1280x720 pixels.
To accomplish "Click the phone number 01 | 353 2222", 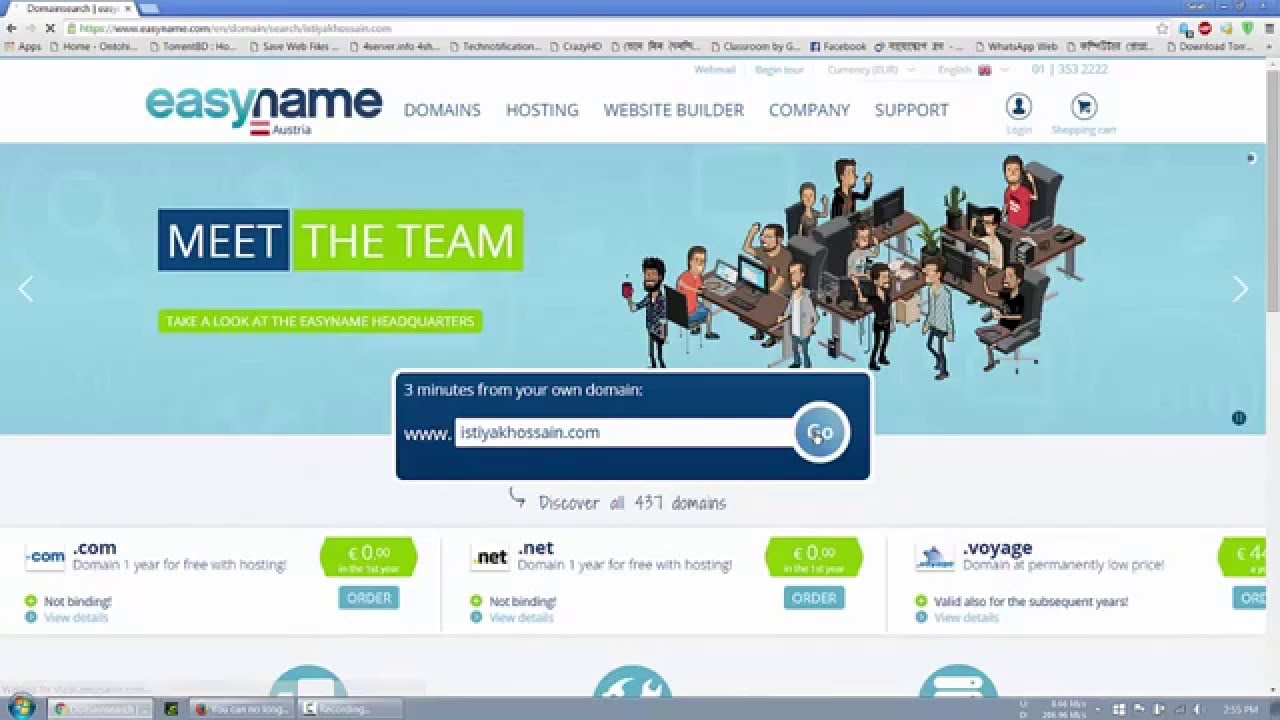I will pos(1070,70).
